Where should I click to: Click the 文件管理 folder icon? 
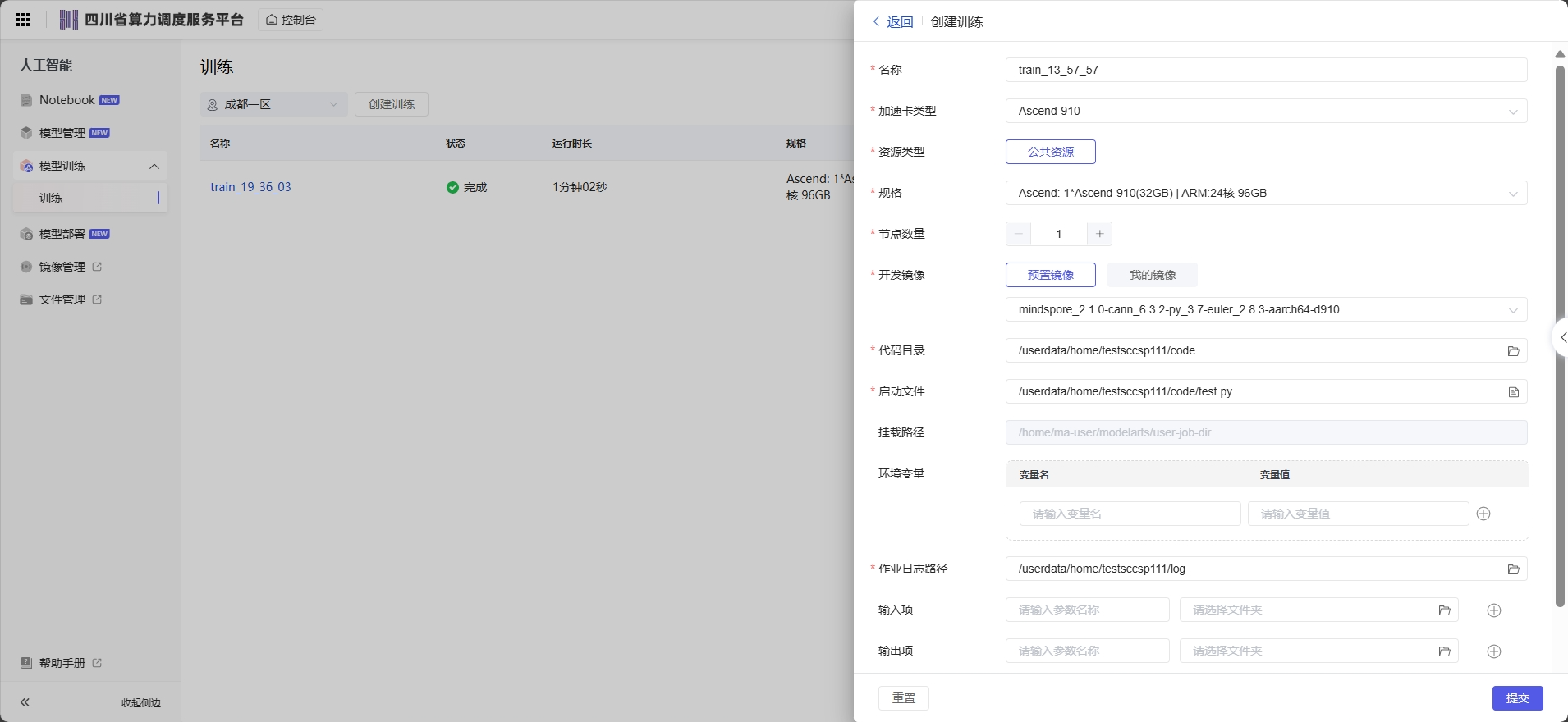point(26,299)
